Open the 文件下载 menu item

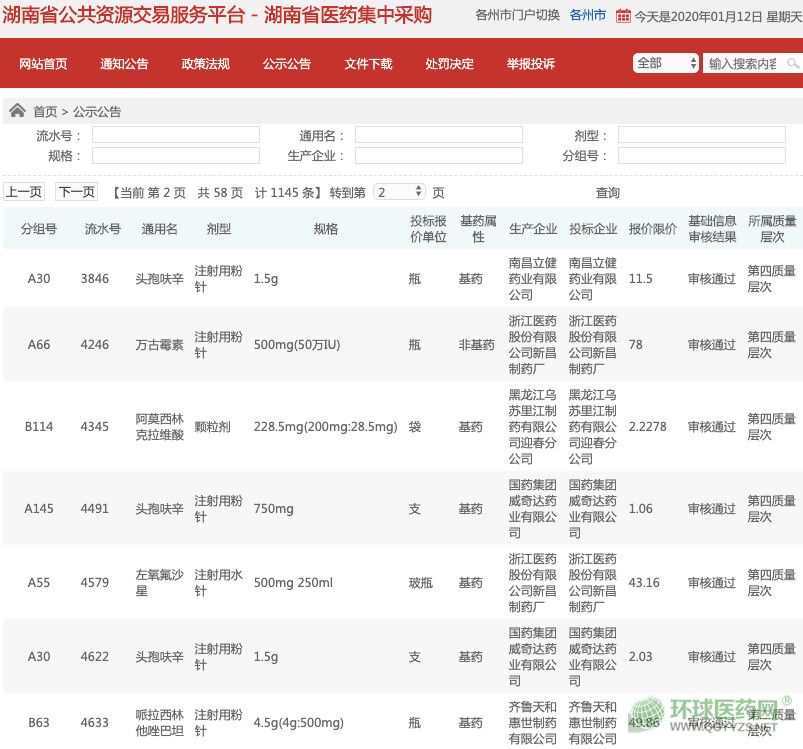368,64
